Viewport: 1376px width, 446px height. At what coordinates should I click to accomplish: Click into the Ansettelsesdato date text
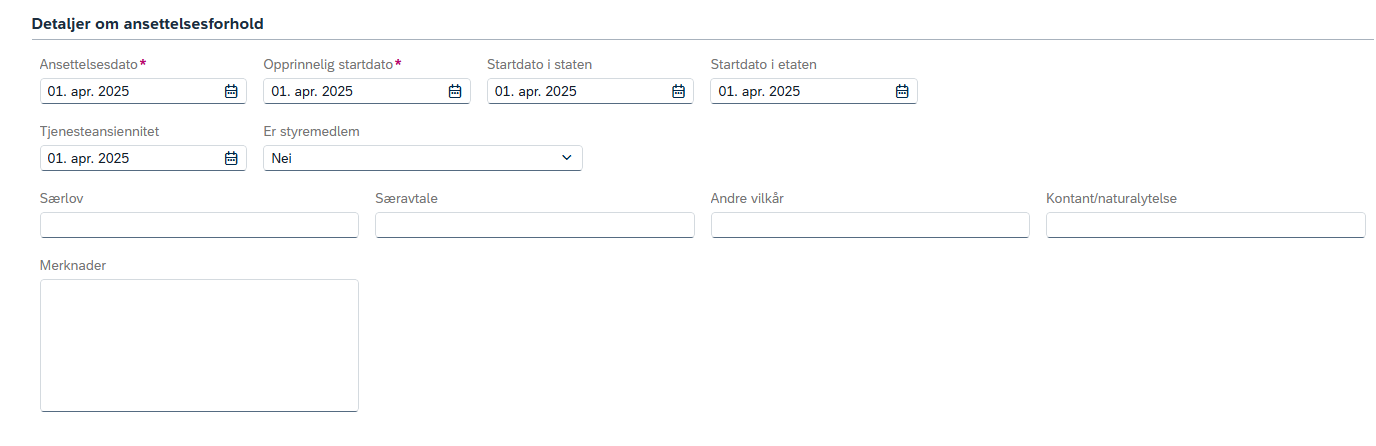88,91
